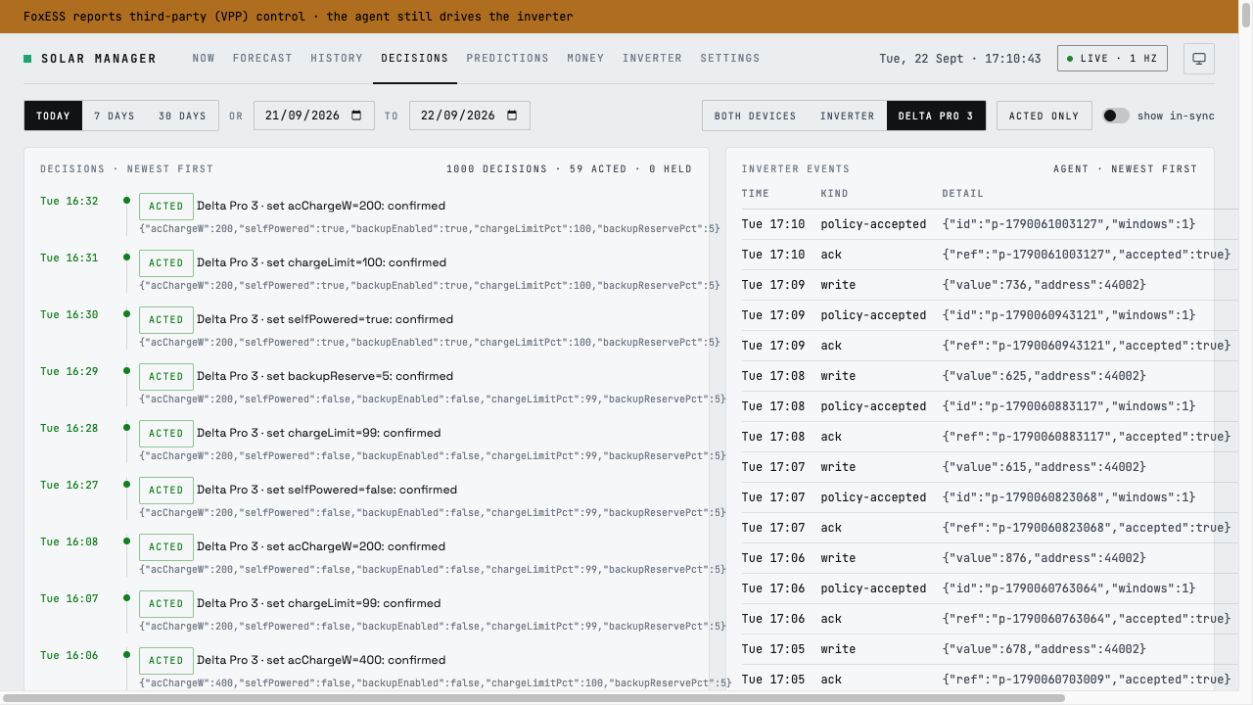
Task: Click the start date field 21/09/2026
Action: click(314, 115)
